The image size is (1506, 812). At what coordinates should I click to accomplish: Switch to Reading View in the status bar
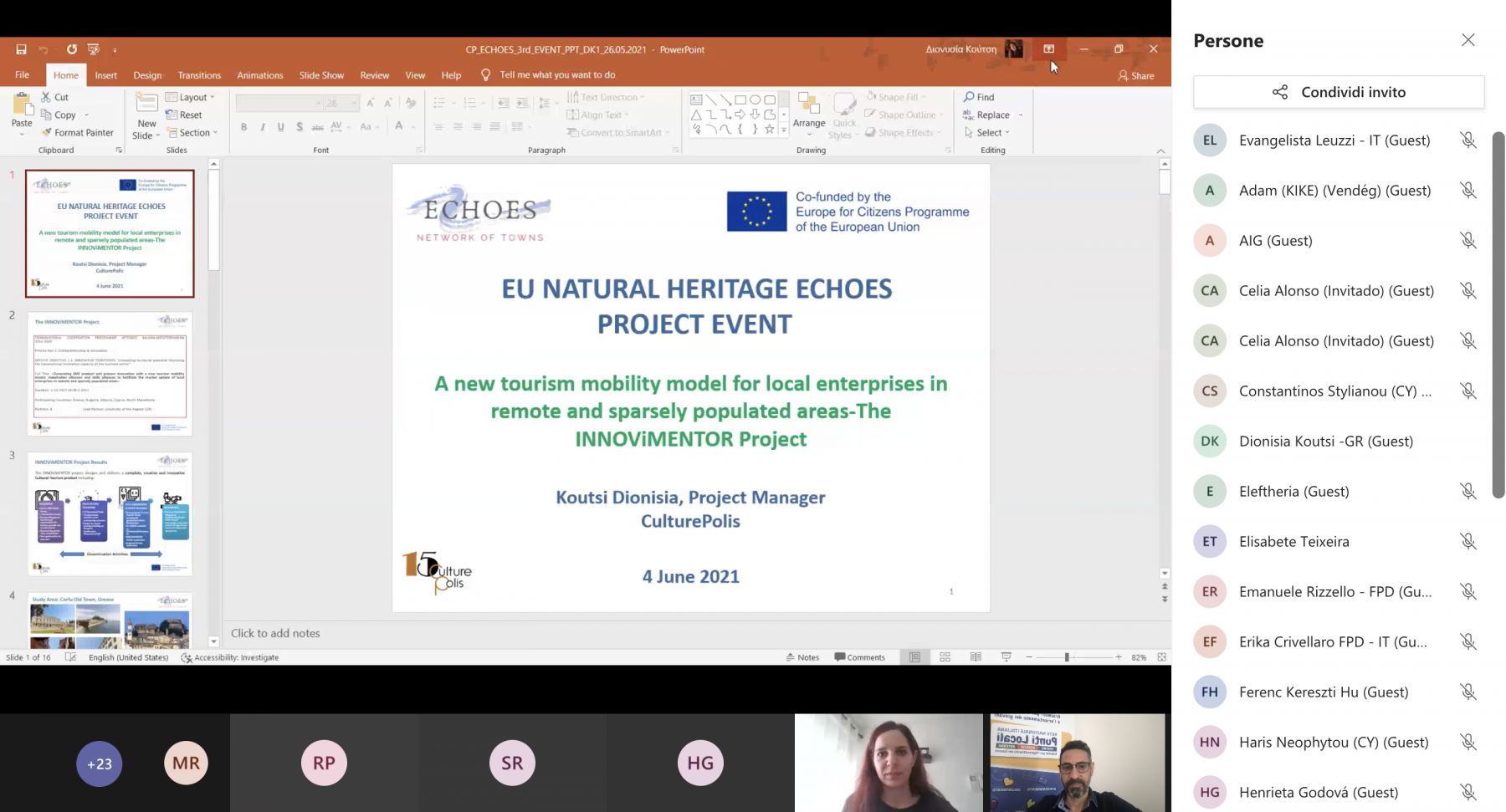click(x=976, y=657)
